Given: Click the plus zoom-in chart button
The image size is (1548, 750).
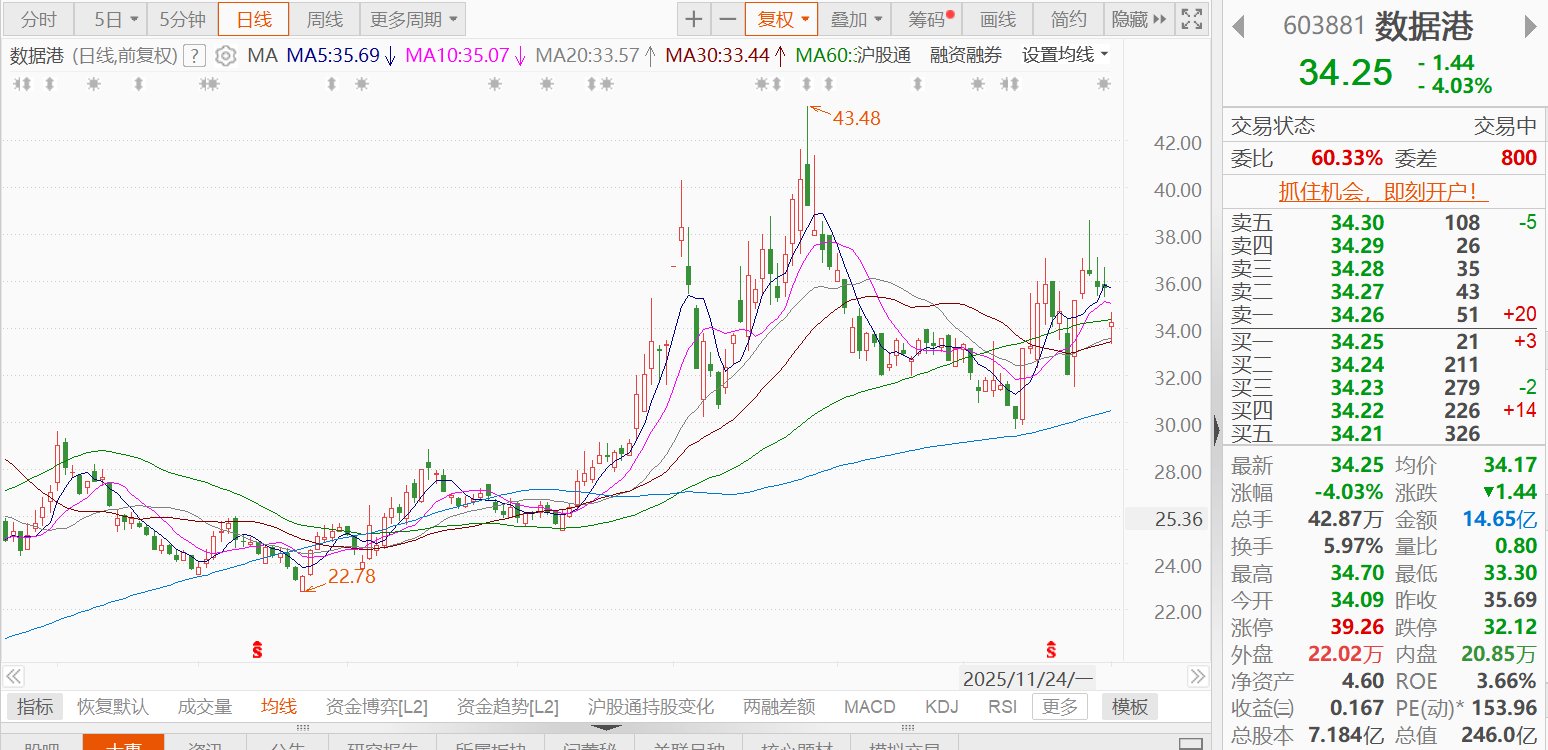Looking at the screenshot, I should coord(694,19).
